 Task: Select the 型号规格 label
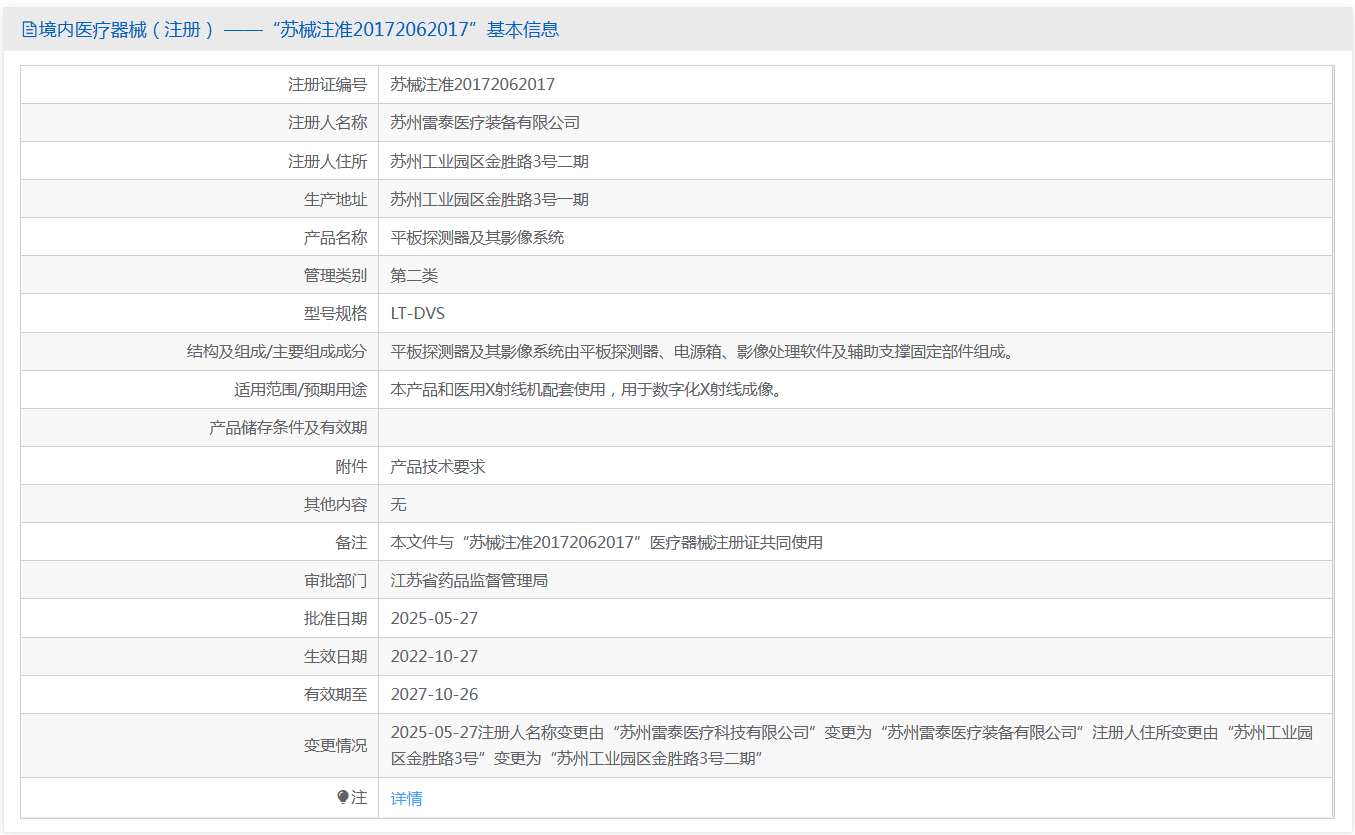coord(336,313)
